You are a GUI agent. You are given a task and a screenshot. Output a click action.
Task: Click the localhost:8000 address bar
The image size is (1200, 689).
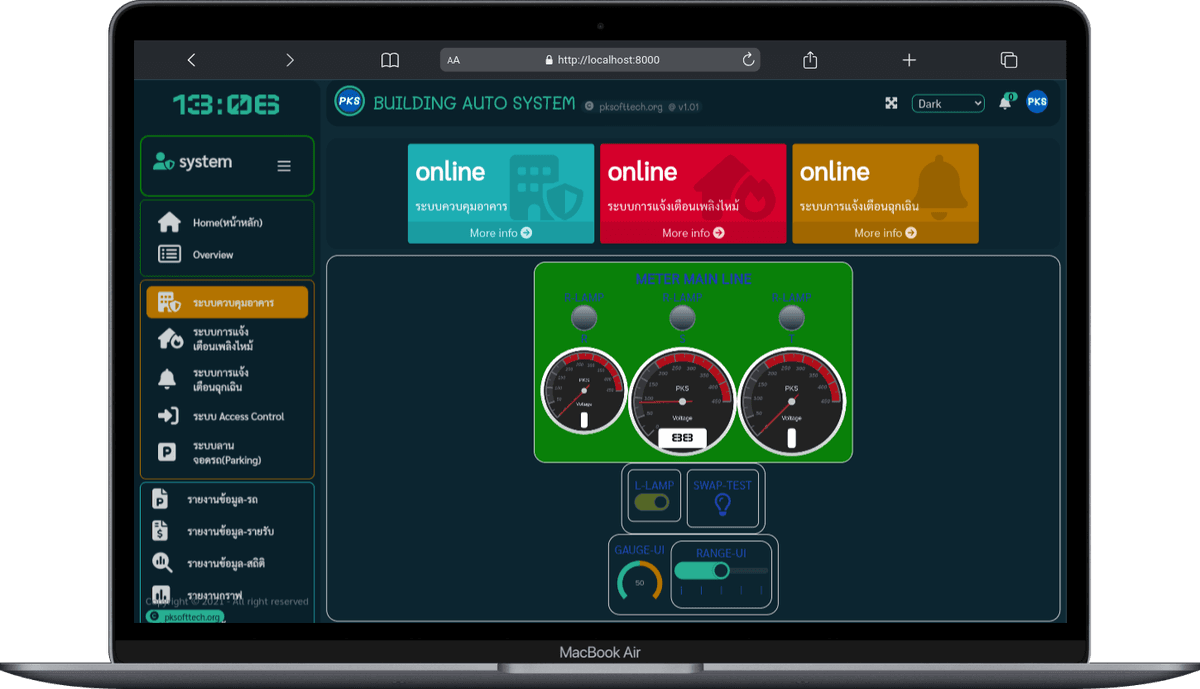pyautogui.click(x=600, y=60)
